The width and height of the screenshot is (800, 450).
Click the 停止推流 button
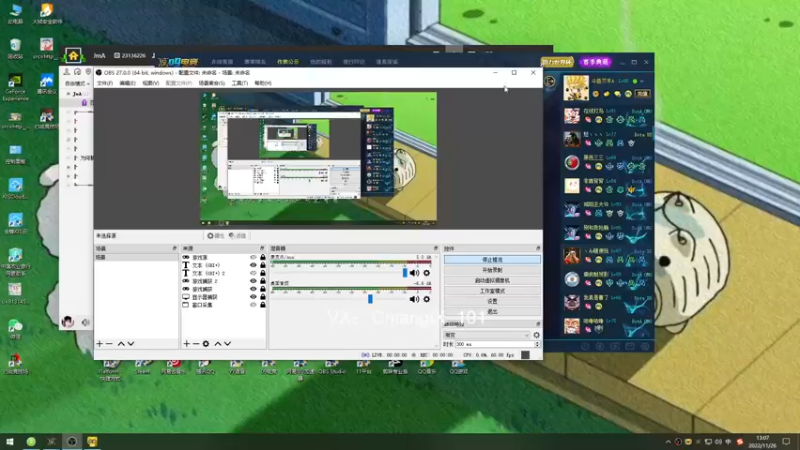[492, 260]
